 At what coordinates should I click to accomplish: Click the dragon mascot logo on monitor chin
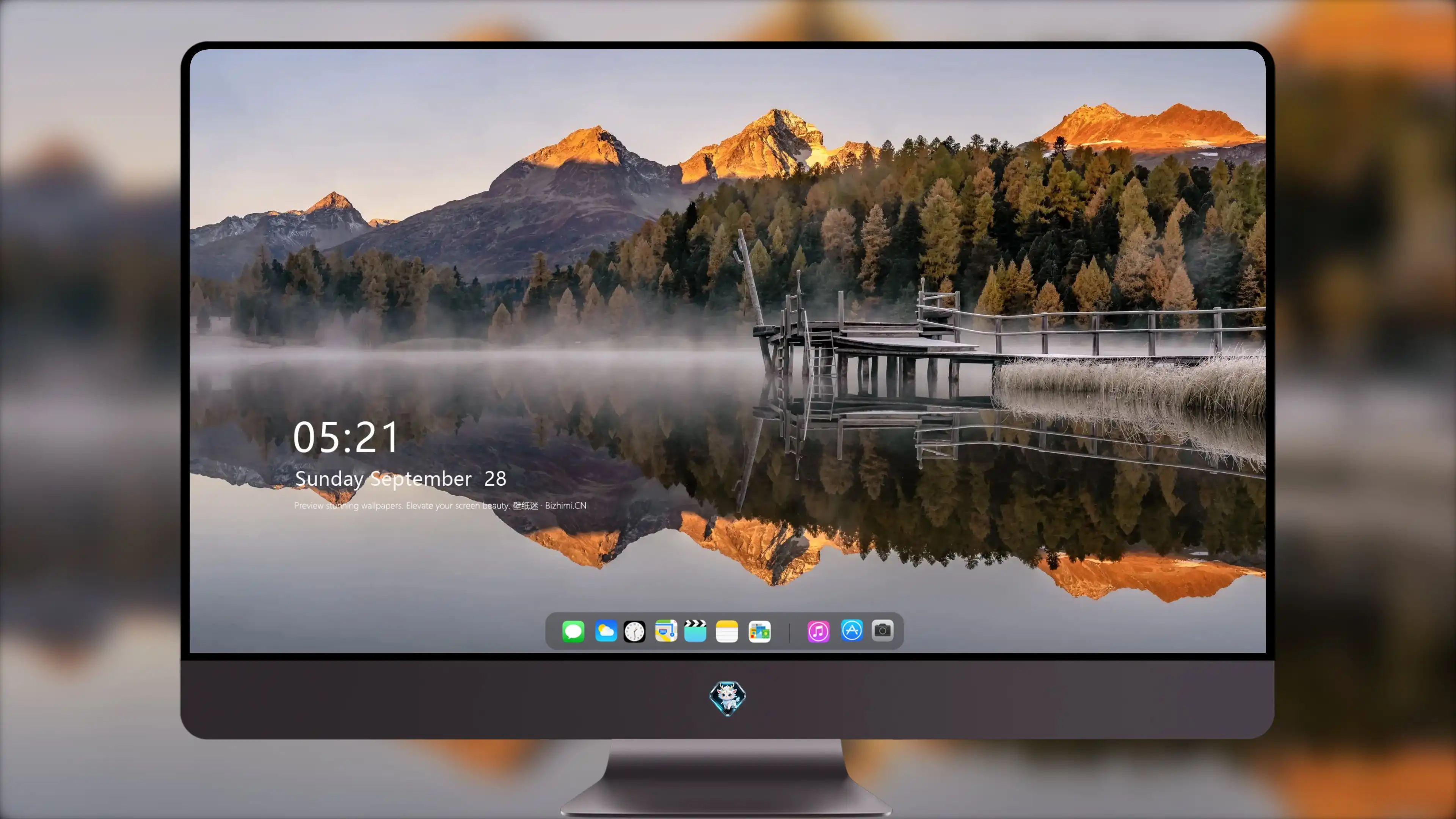click(x=728, y=698)
